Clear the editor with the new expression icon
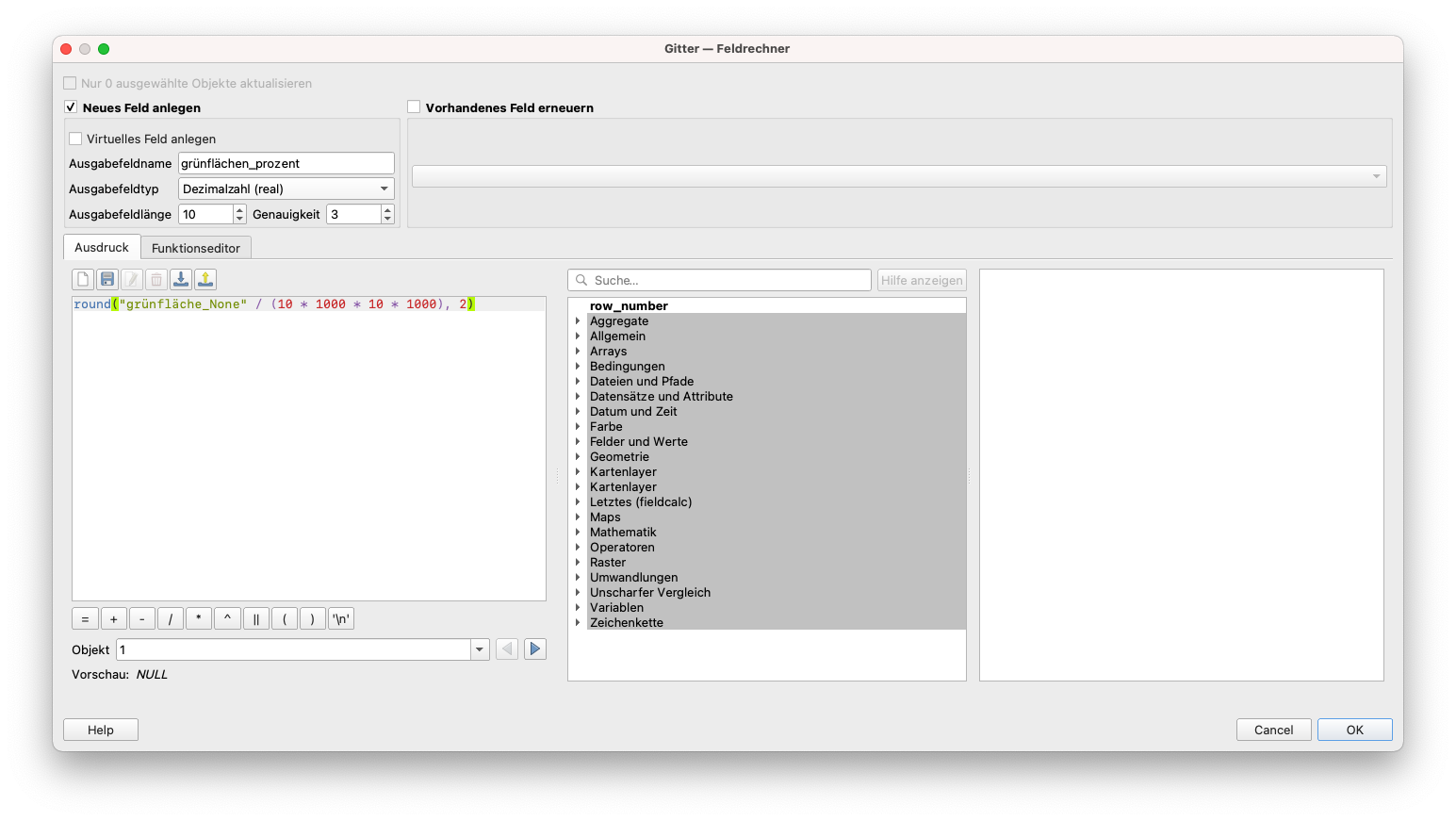 click(x=83, y=279)
